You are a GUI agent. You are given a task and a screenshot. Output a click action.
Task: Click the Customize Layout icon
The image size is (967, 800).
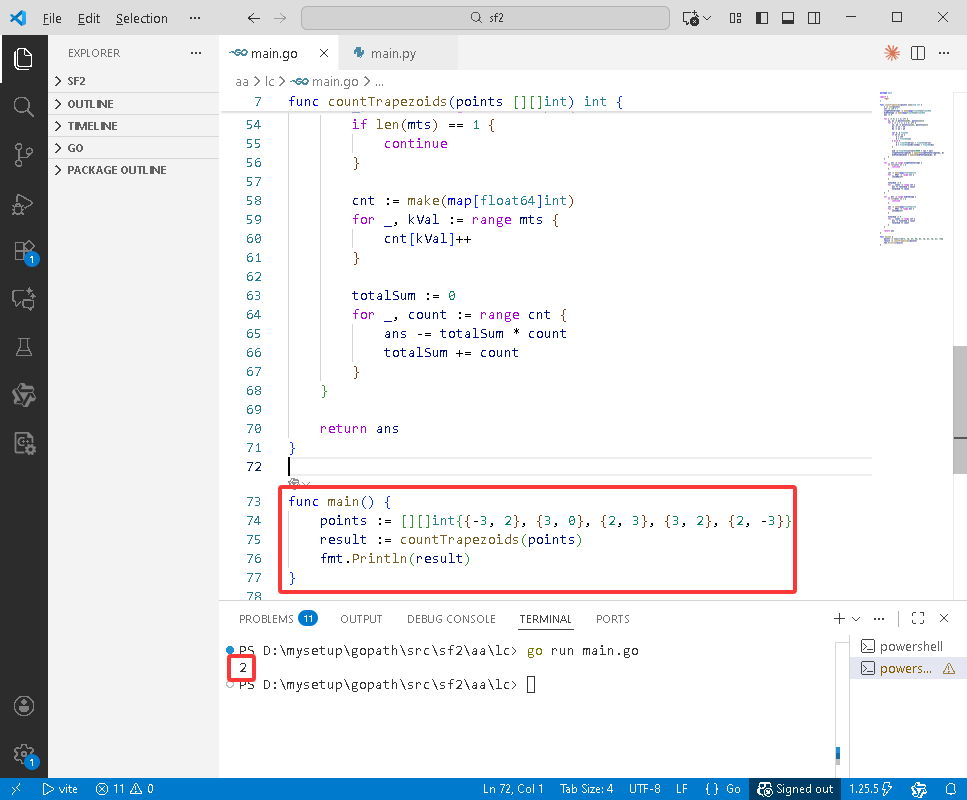pos(735,18)
